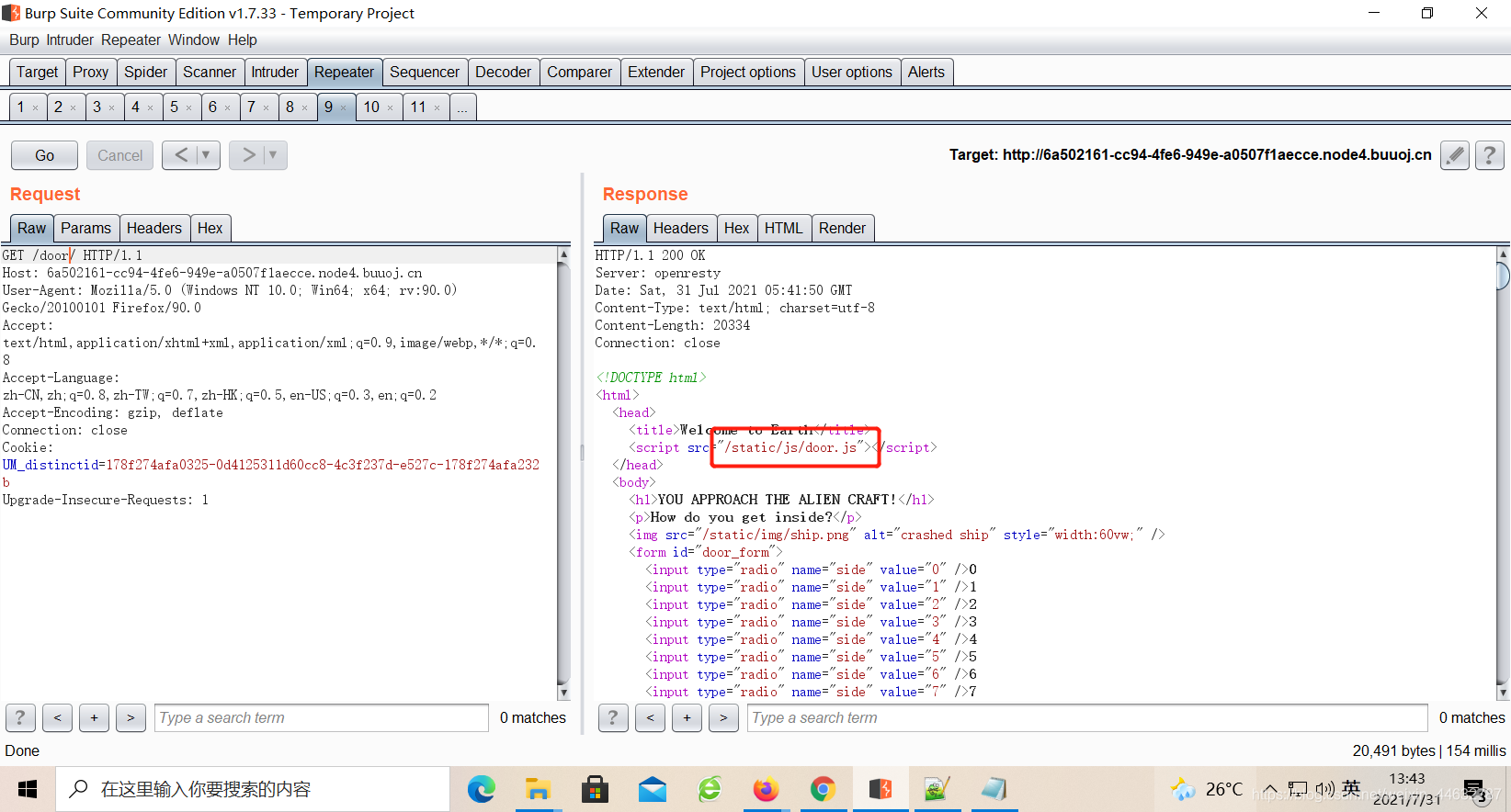The height and width of the screenshot is (812, 1511).
Task: Open Burp Suite icon in taskbar
Action: click(x=880, y=789)
